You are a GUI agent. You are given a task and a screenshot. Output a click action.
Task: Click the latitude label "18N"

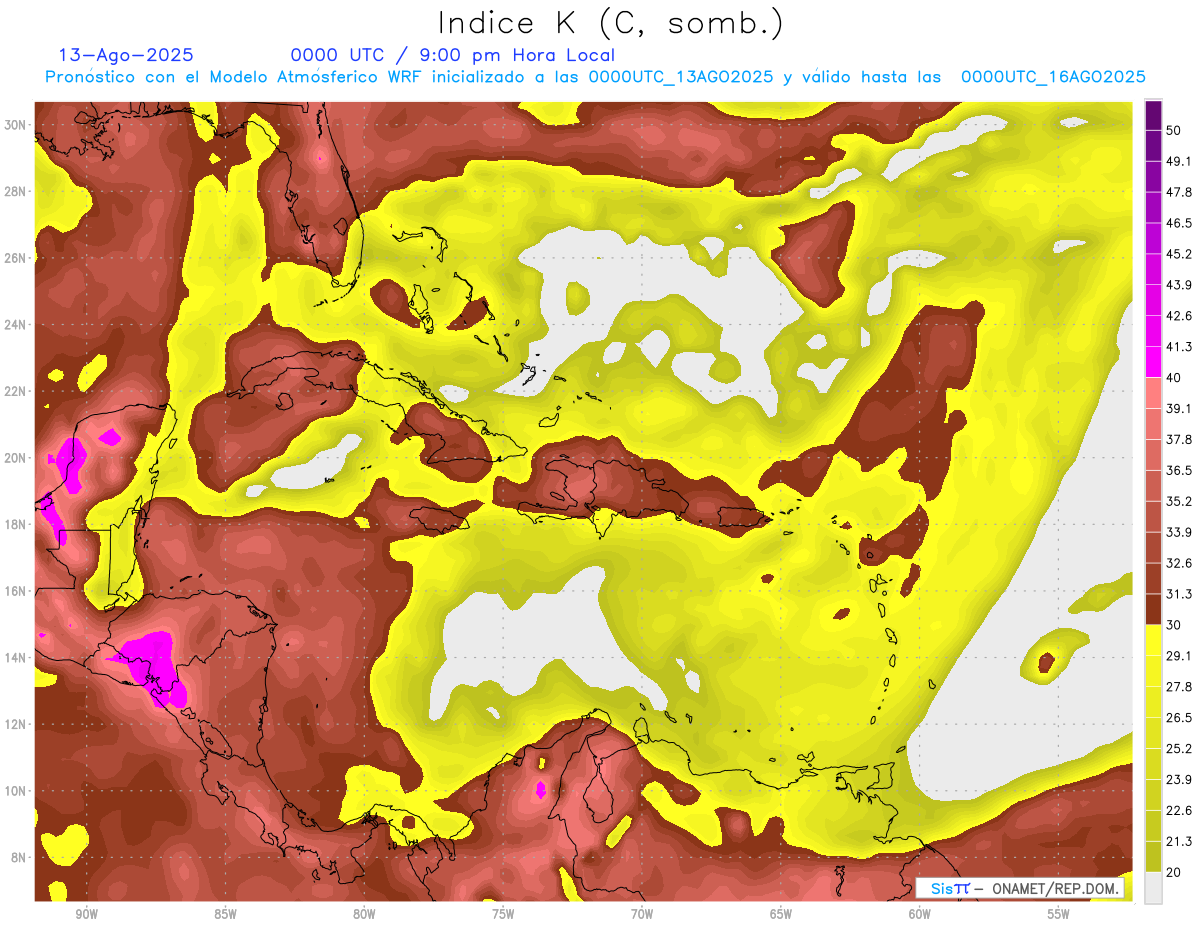(x=15, y=525)
